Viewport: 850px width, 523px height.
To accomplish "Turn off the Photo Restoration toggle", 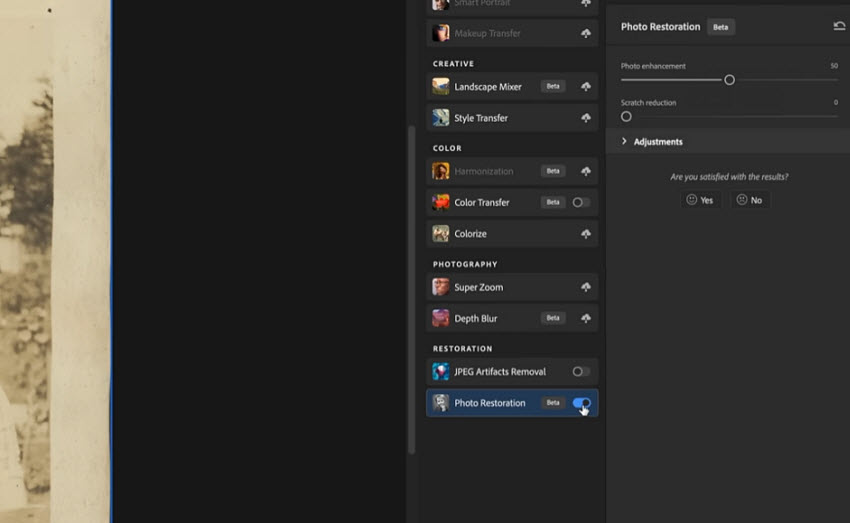I will 581,403.
